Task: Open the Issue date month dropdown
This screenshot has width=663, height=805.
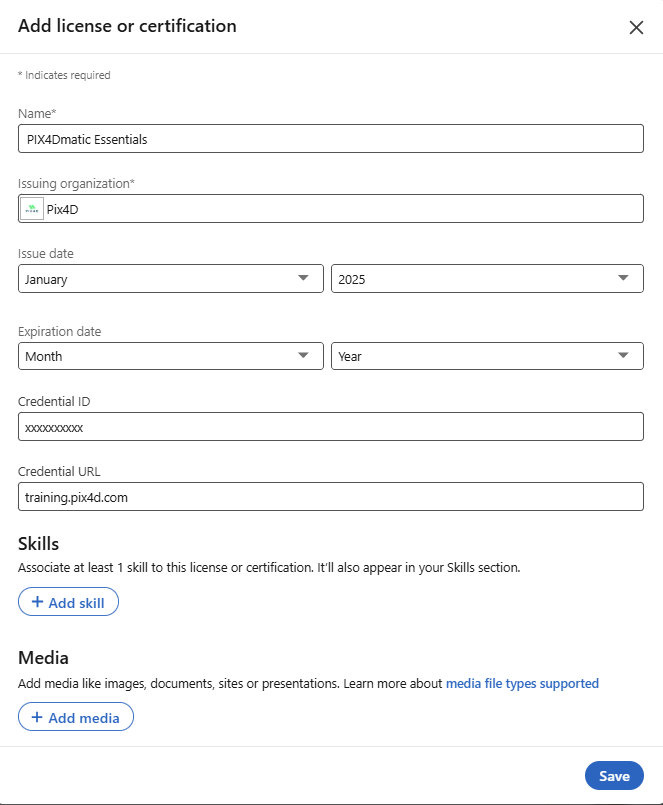Action: (x=170, y=279)
